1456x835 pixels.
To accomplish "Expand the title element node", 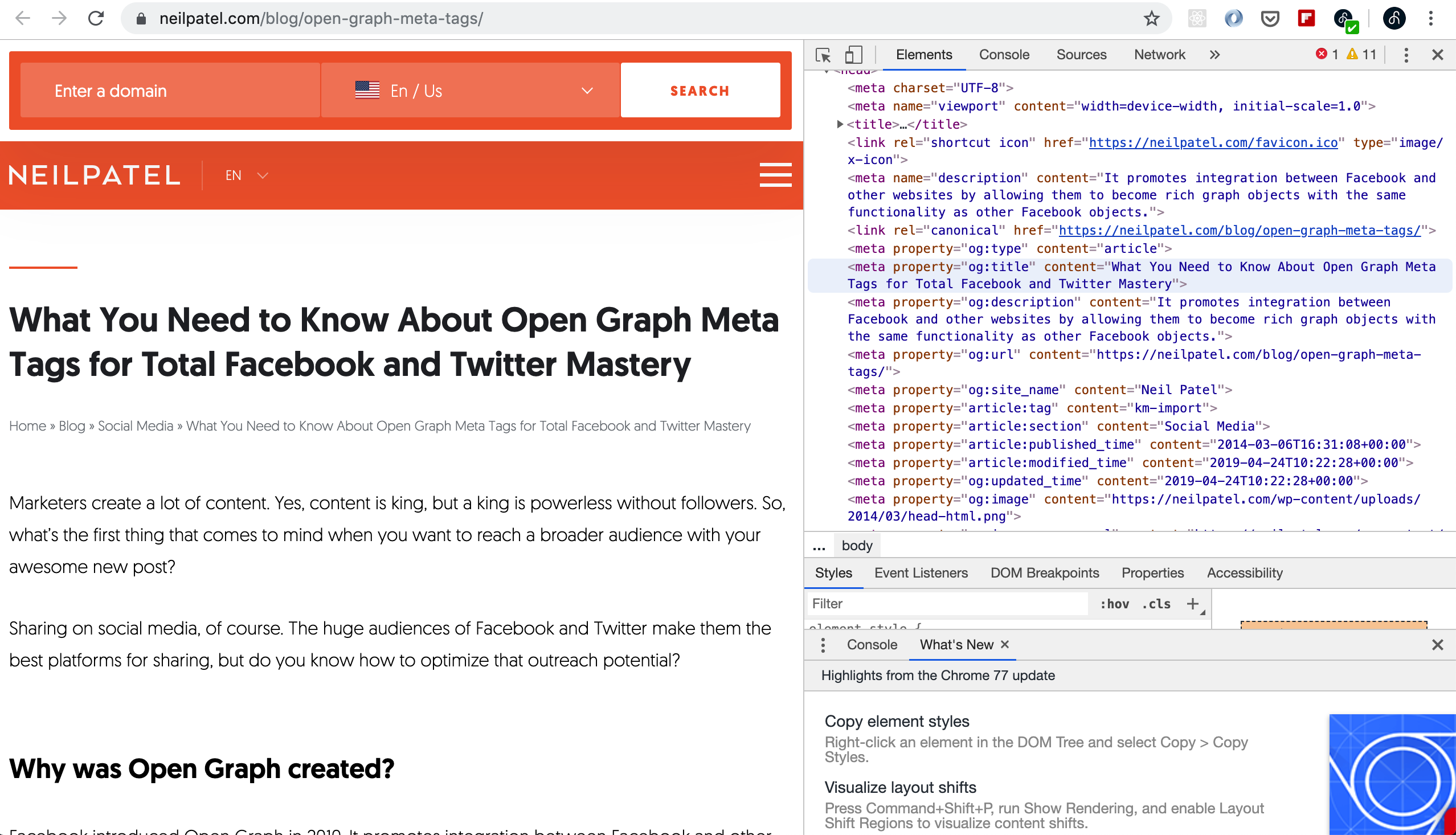I will click(x=840, y=124).
